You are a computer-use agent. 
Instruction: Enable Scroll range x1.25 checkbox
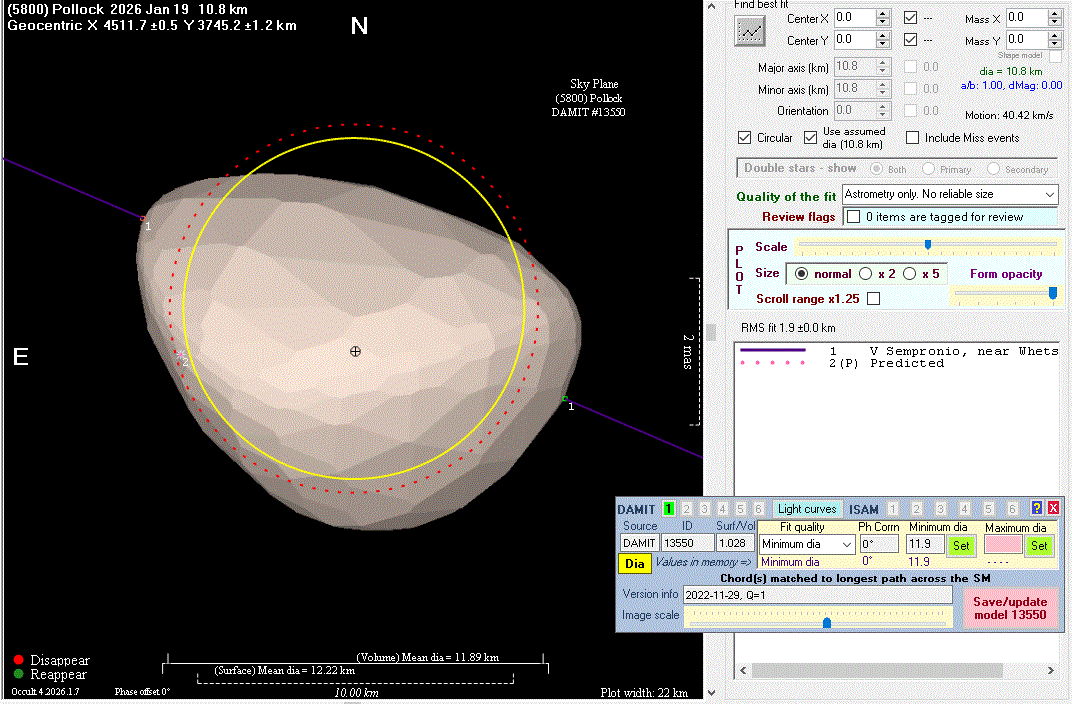(873, 298)
